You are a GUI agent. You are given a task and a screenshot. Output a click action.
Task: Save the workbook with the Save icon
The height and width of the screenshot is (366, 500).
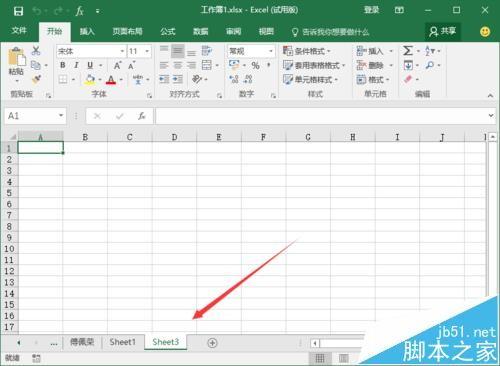coord(18,11)
